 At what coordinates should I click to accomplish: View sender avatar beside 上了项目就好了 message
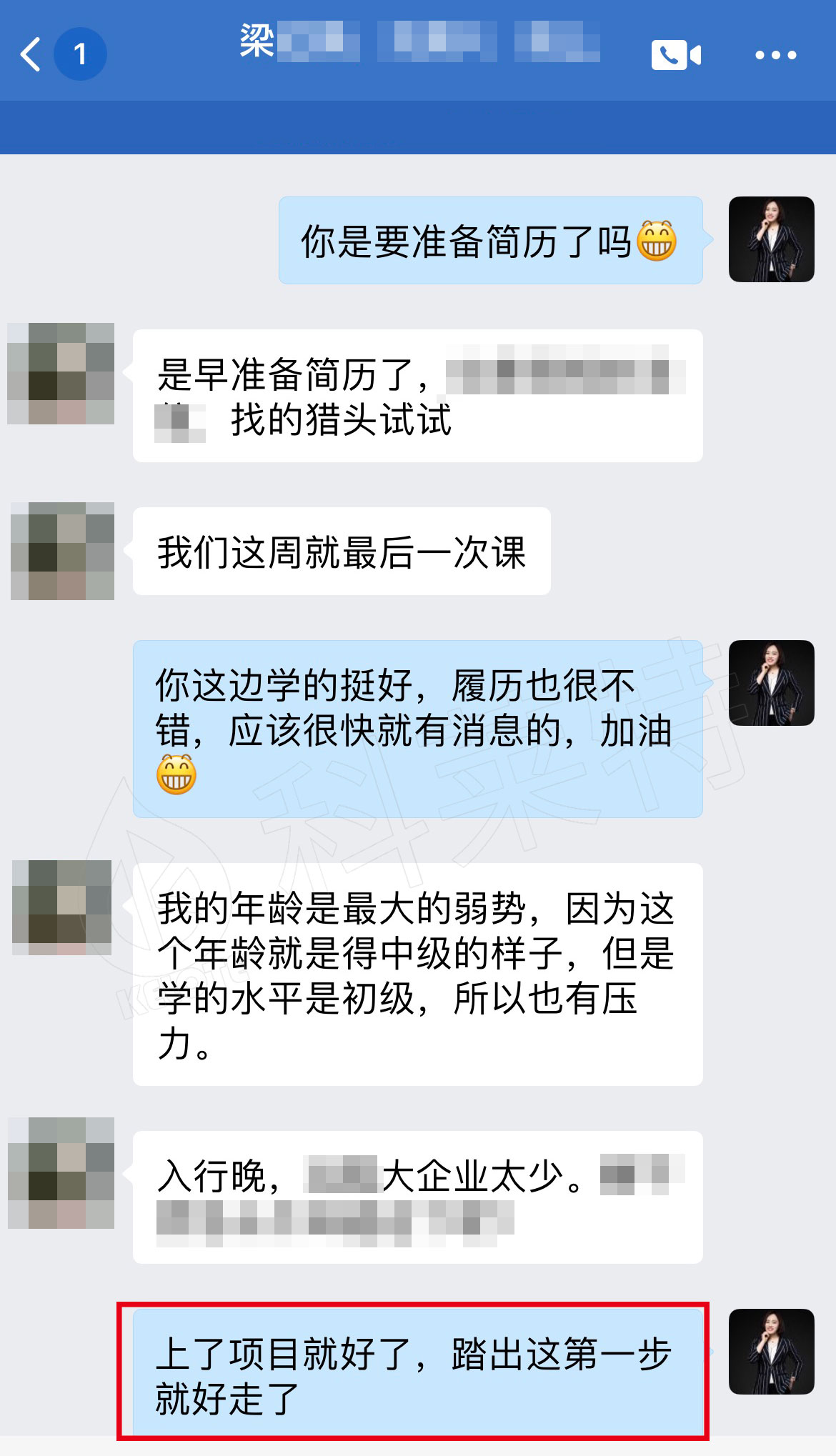click(x=772, y=1352)
